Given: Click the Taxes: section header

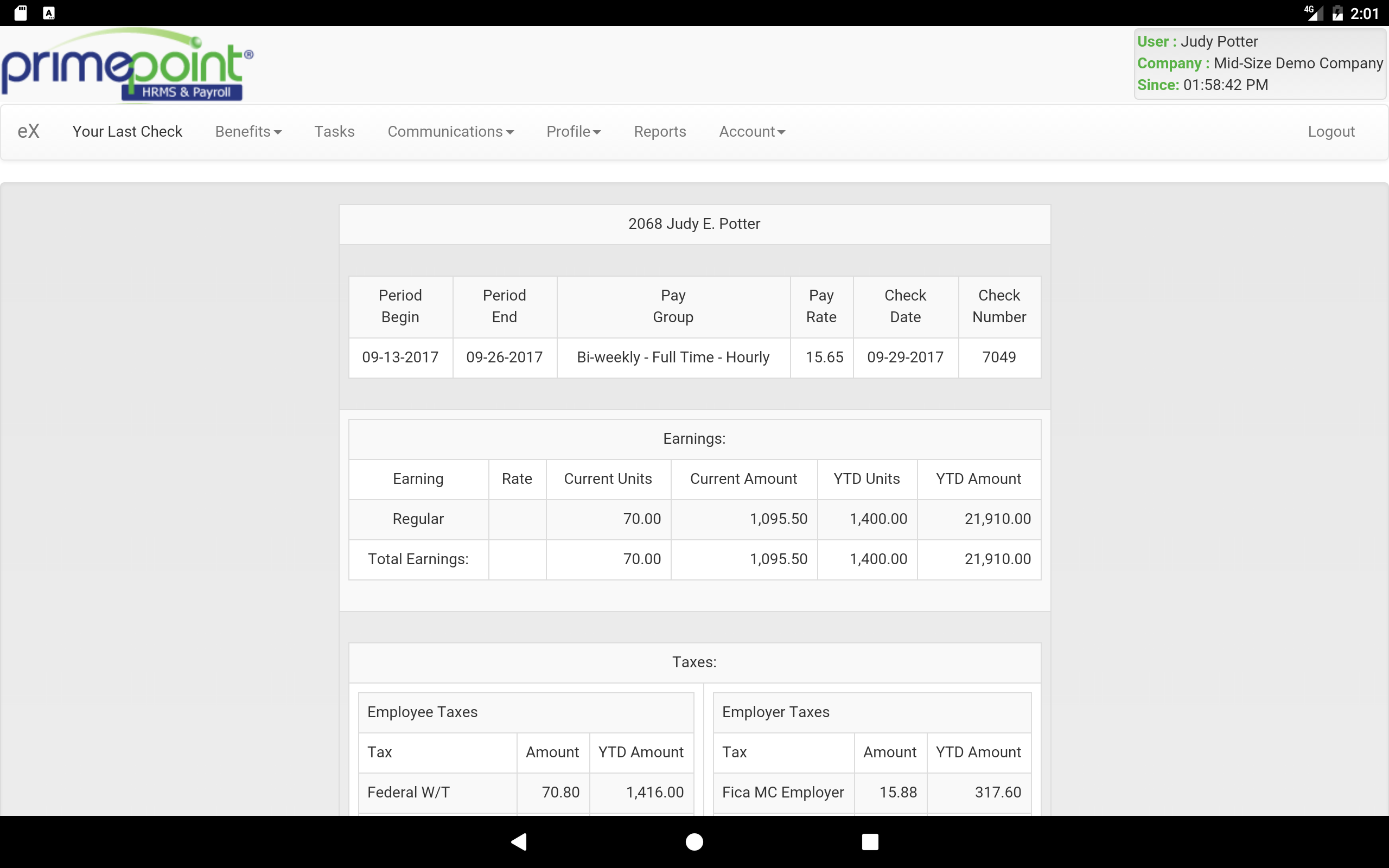Looking at the screenshot, I should pos(694,662).
